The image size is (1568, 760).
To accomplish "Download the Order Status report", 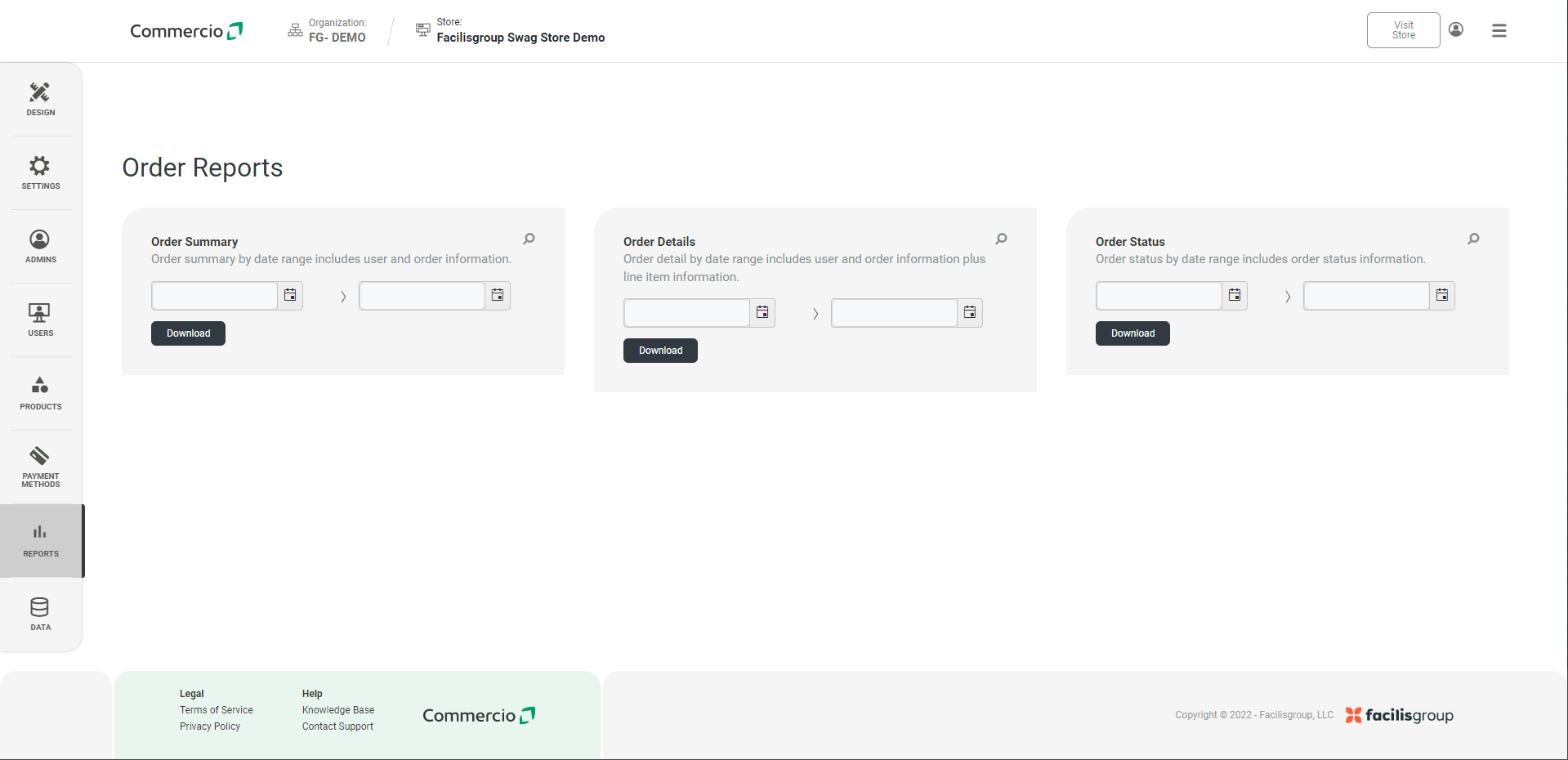I will (x=1132, y=333).
